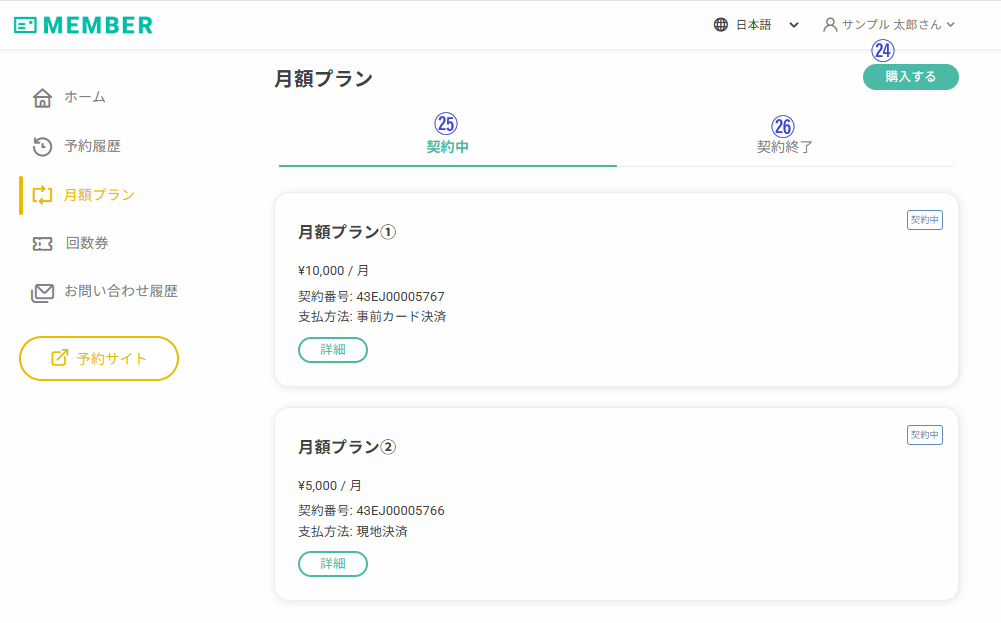Click 詳細 for 月額プラン②
This screenshot has width=1001, height=623.
coord(333,564)
